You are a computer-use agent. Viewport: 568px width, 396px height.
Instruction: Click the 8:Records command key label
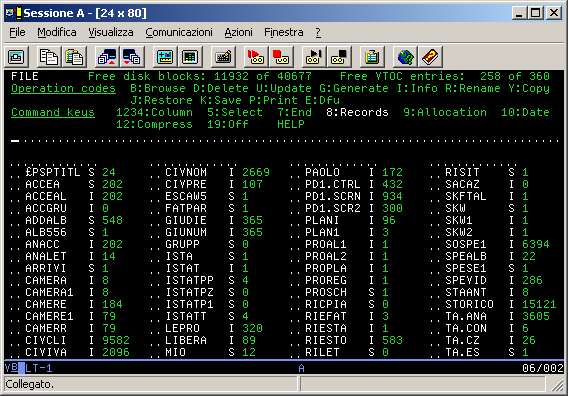(357, 112)
